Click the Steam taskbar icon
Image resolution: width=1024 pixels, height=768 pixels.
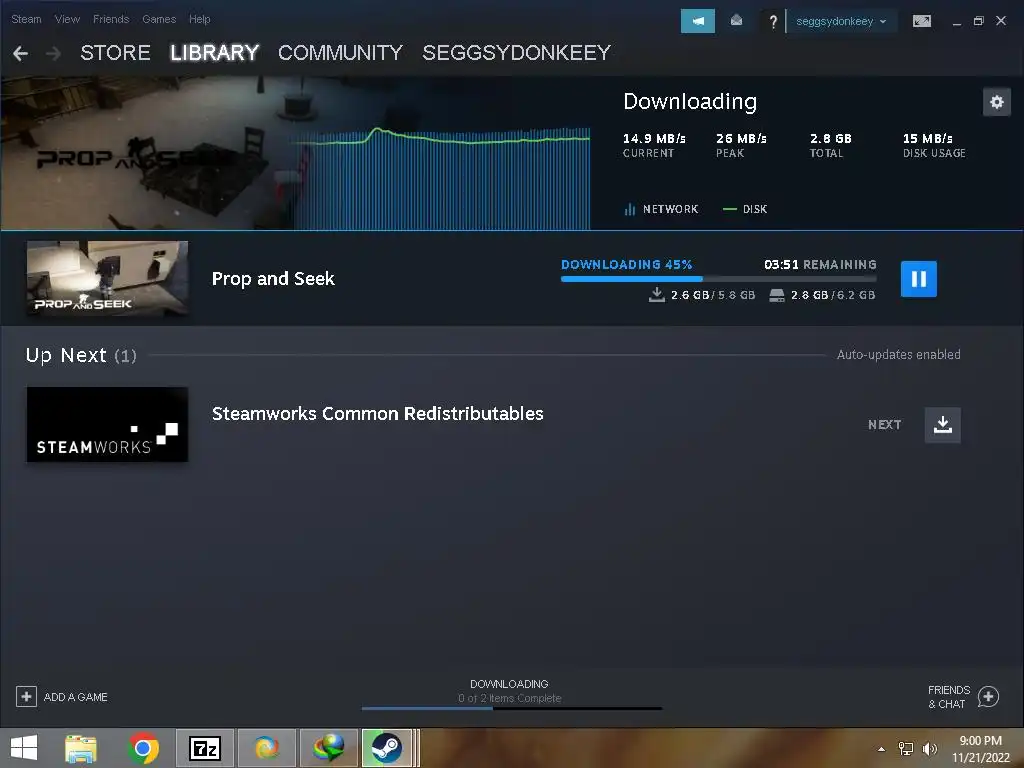tap(387, 748)
